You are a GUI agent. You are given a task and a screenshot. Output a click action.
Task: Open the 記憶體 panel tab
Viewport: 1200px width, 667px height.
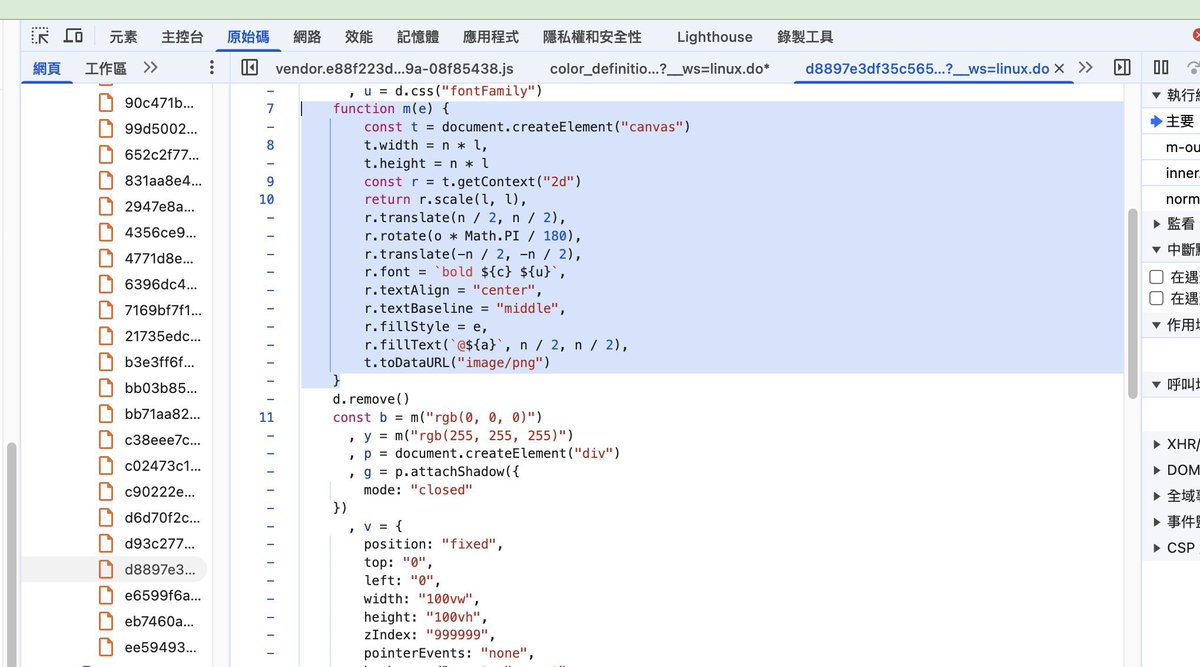point(418,37)
